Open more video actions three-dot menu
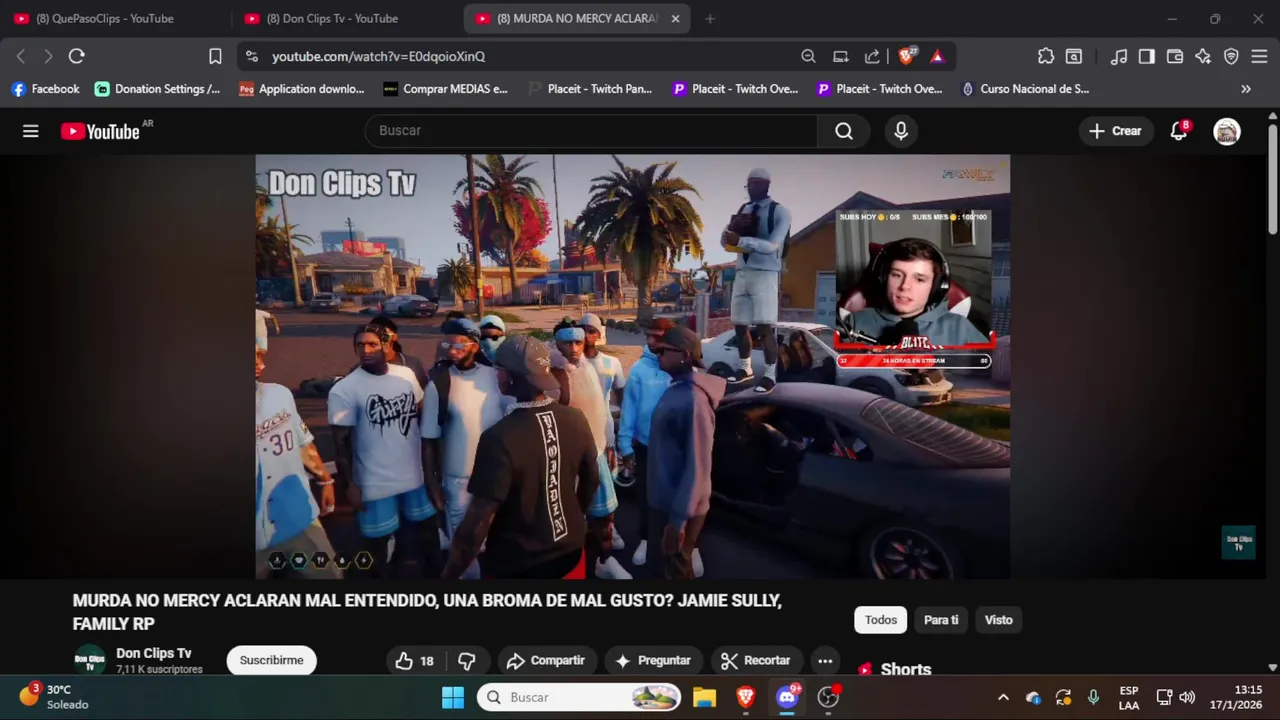This screenshot has width=1280, height=720. click(x=824, y=661)
